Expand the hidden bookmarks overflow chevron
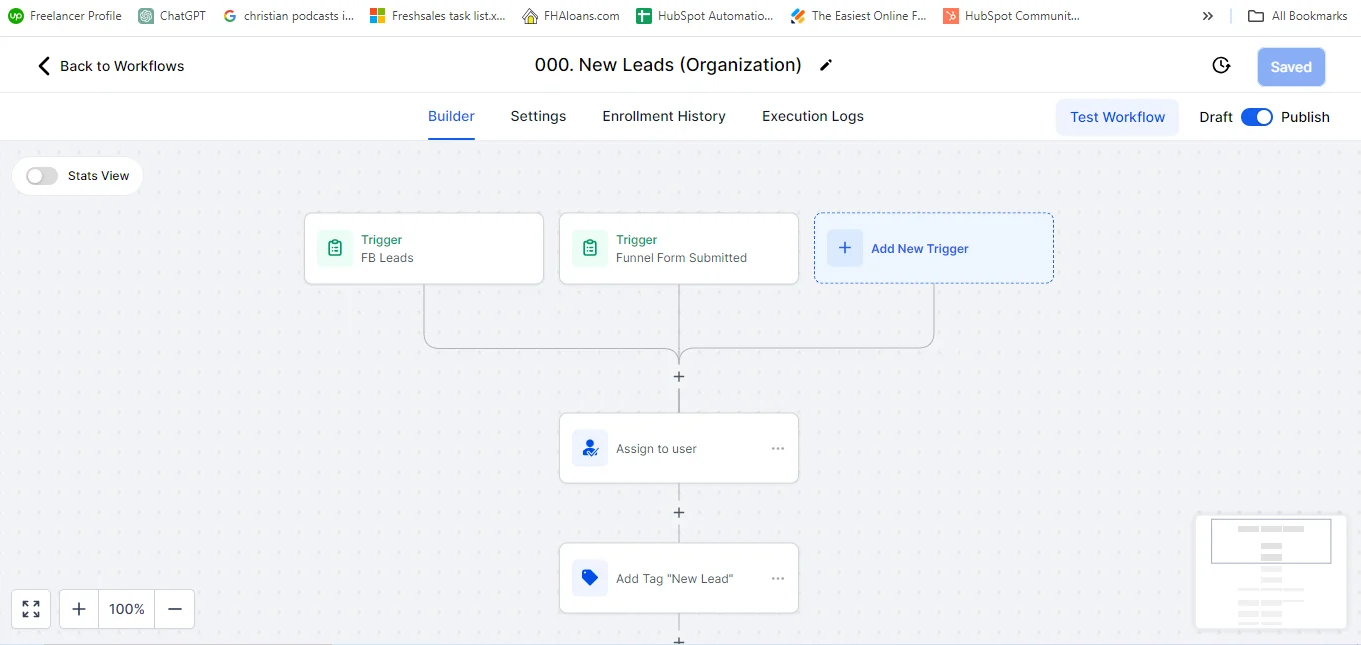Image resolution: width=1361 pixels, height=645 pixels. coord(1208,16)
